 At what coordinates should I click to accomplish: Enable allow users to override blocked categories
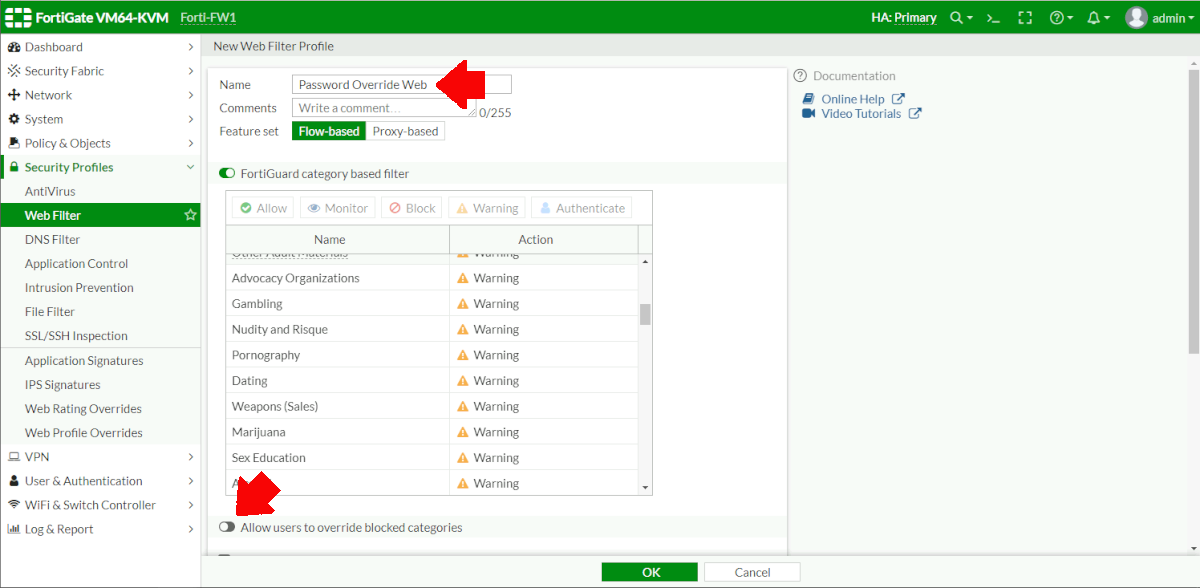tap(227, 526)
